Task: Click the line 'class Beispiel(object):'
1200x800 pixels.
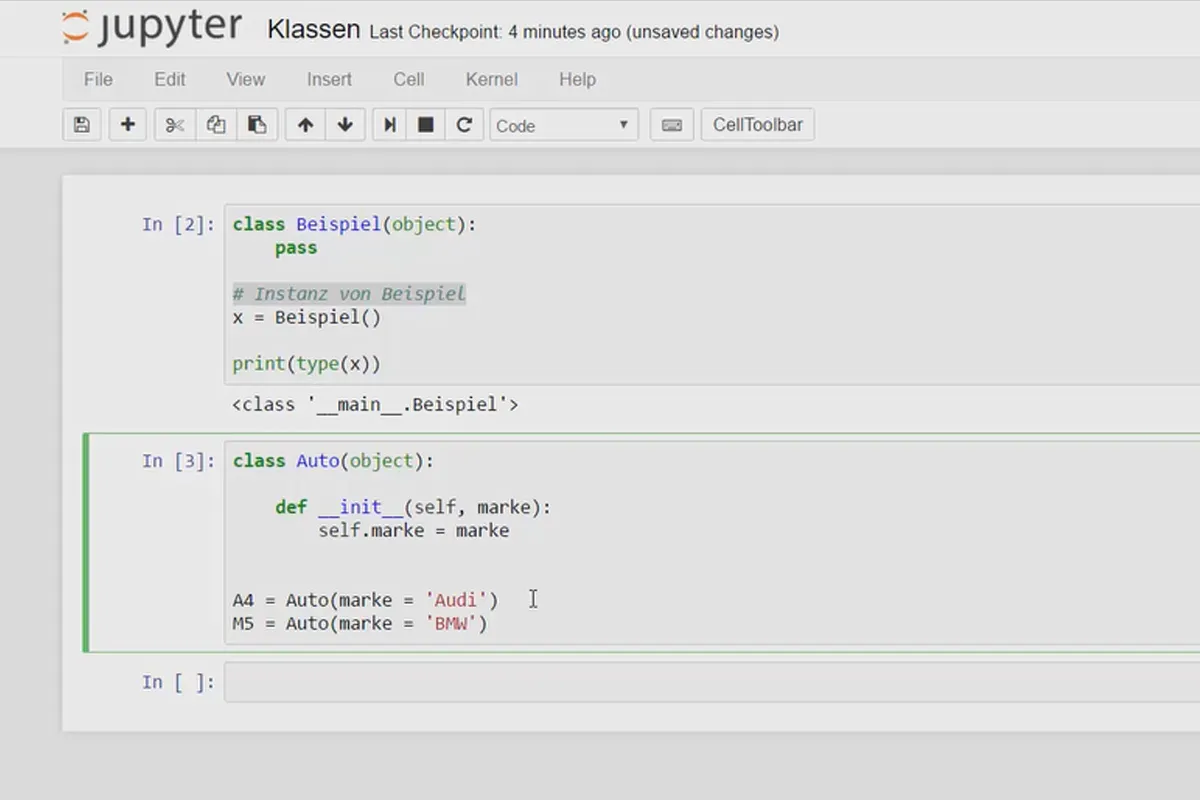Action: (355, 225)
